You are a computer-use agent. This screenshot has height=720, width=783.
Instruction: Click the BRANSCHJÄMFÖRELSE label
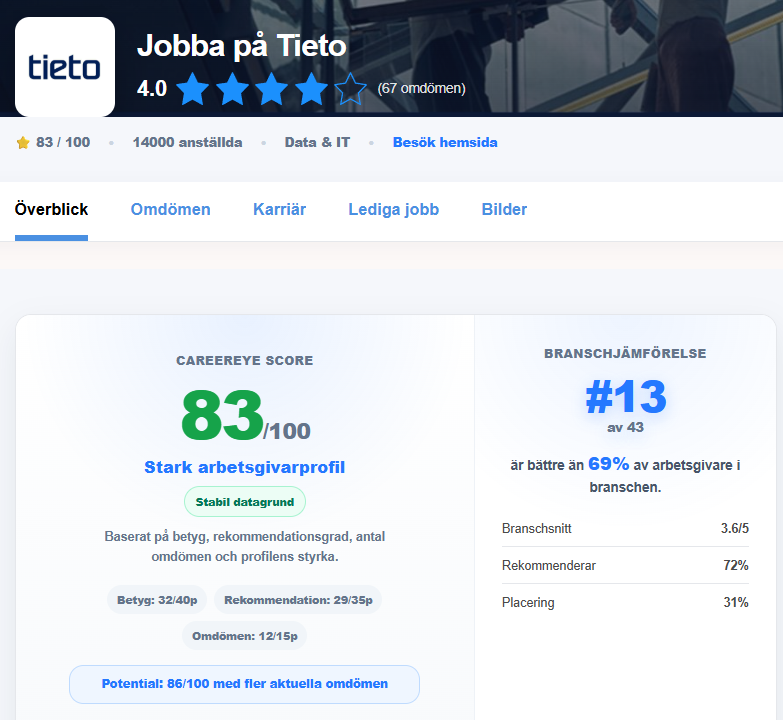(625, 354)
